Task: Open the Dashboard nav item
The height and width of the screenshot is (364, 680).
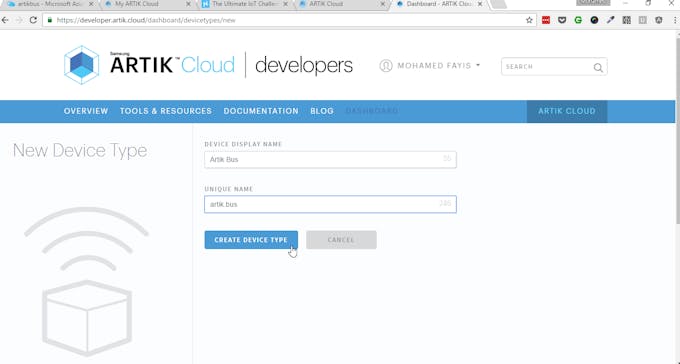Action: (x=372, y=111)
